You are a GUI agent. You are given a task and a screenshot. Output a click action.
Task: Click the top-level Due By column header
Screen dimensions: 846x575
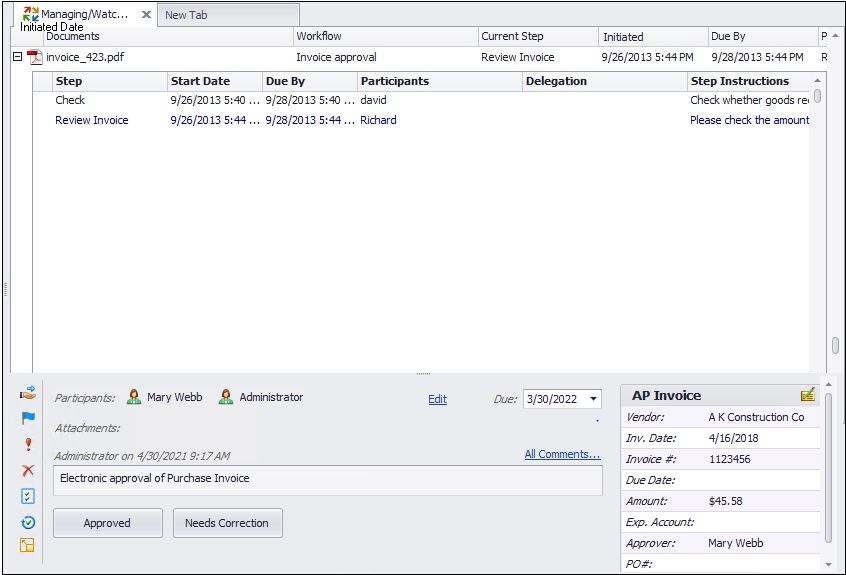pos(763,36)
